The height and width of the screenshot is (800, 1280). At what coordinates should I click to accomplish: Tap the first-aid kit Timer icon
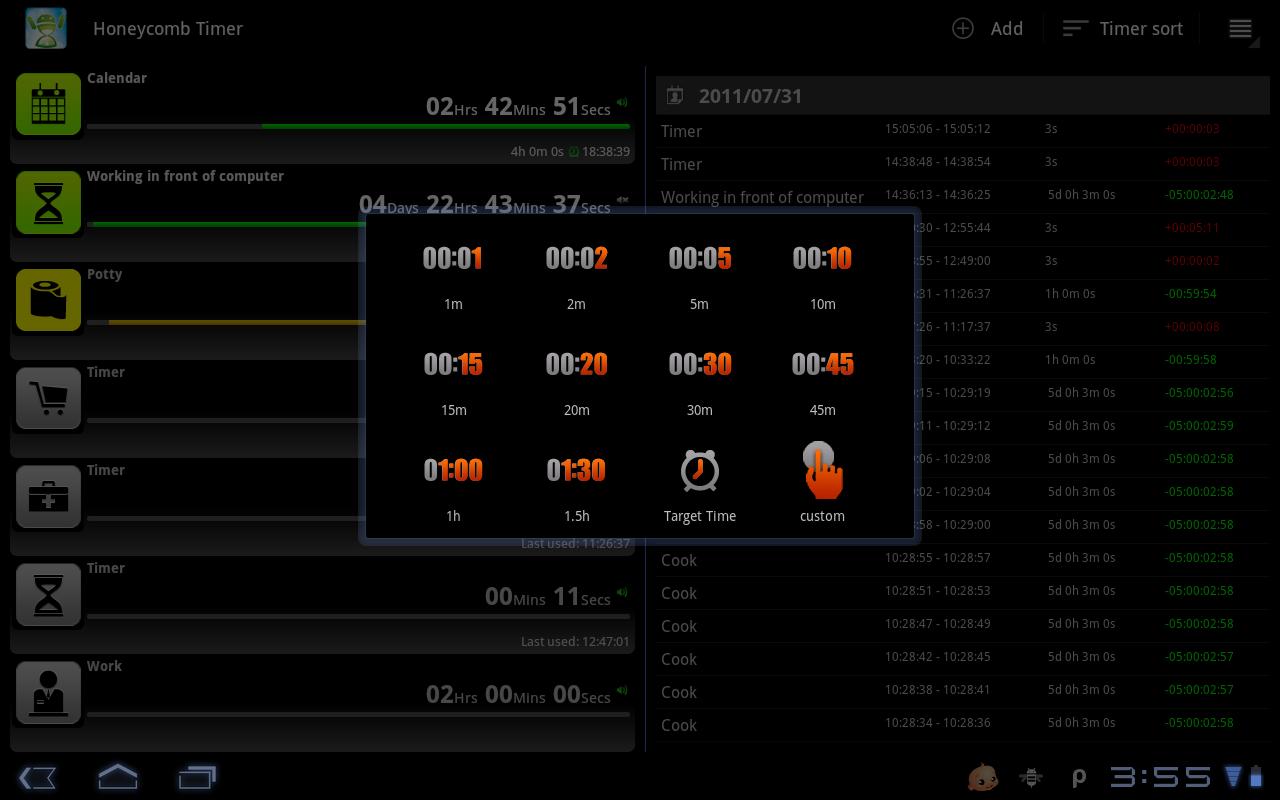[48, 495]
